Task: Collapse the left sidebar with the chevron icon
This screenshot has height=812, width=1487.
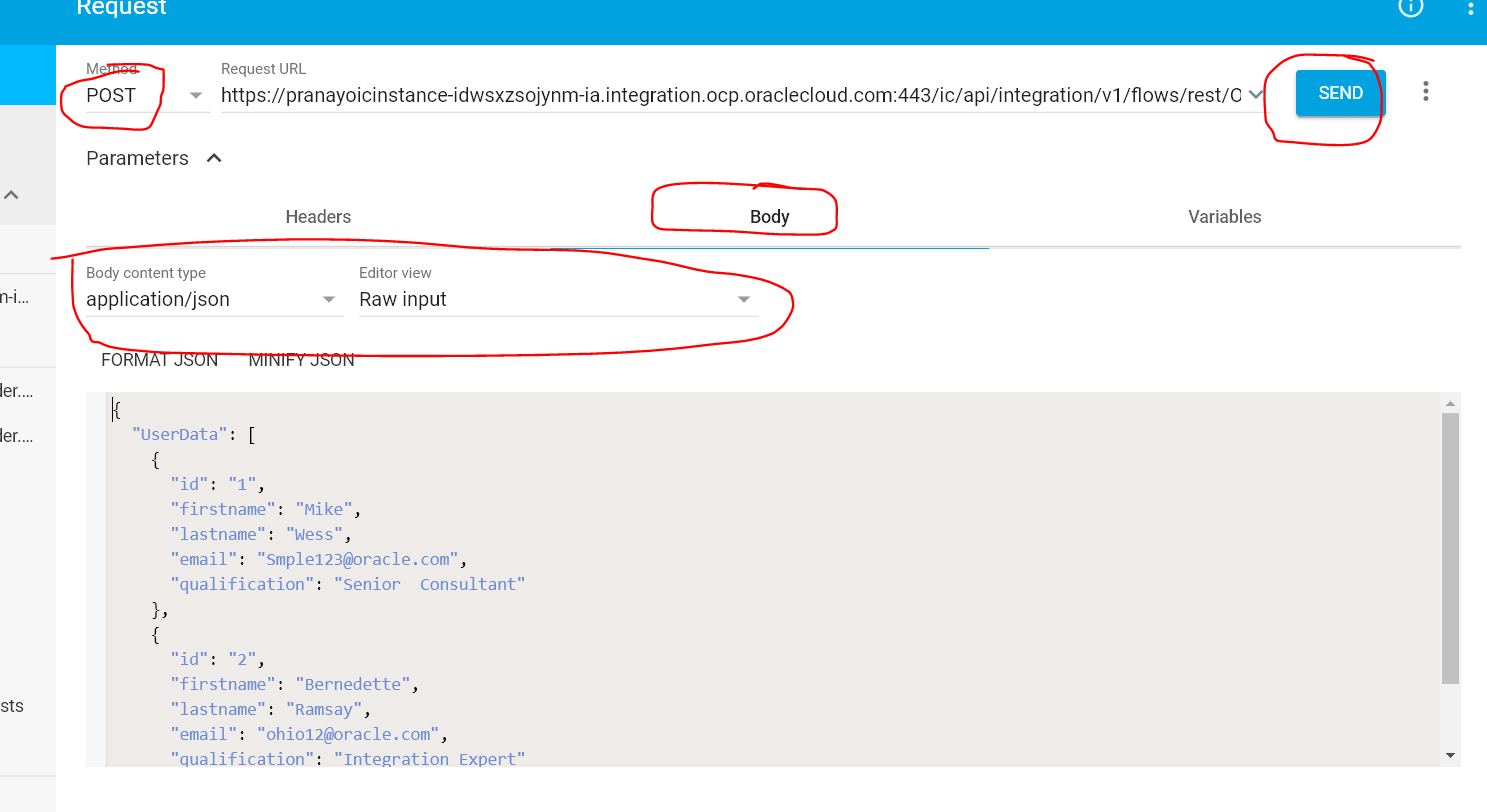Action: pos(11,194)
